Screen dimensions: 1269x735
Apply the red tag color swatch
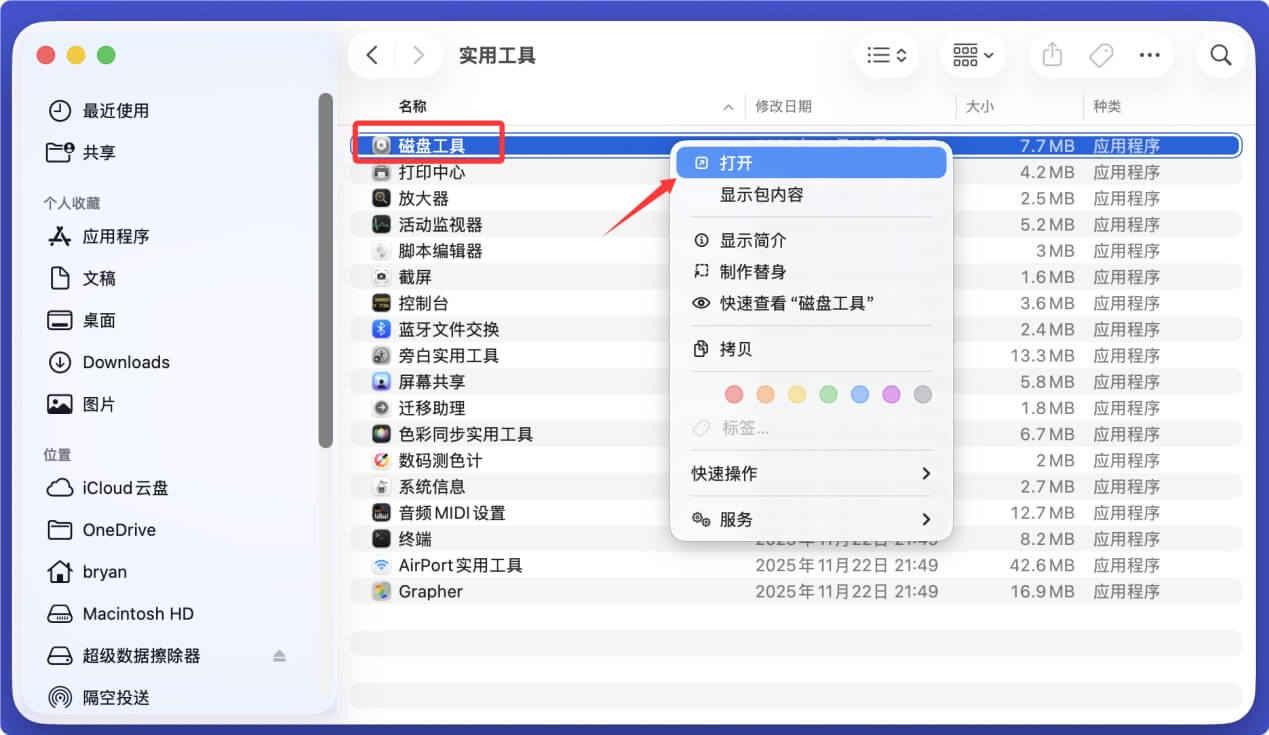[x=733, y=394]
